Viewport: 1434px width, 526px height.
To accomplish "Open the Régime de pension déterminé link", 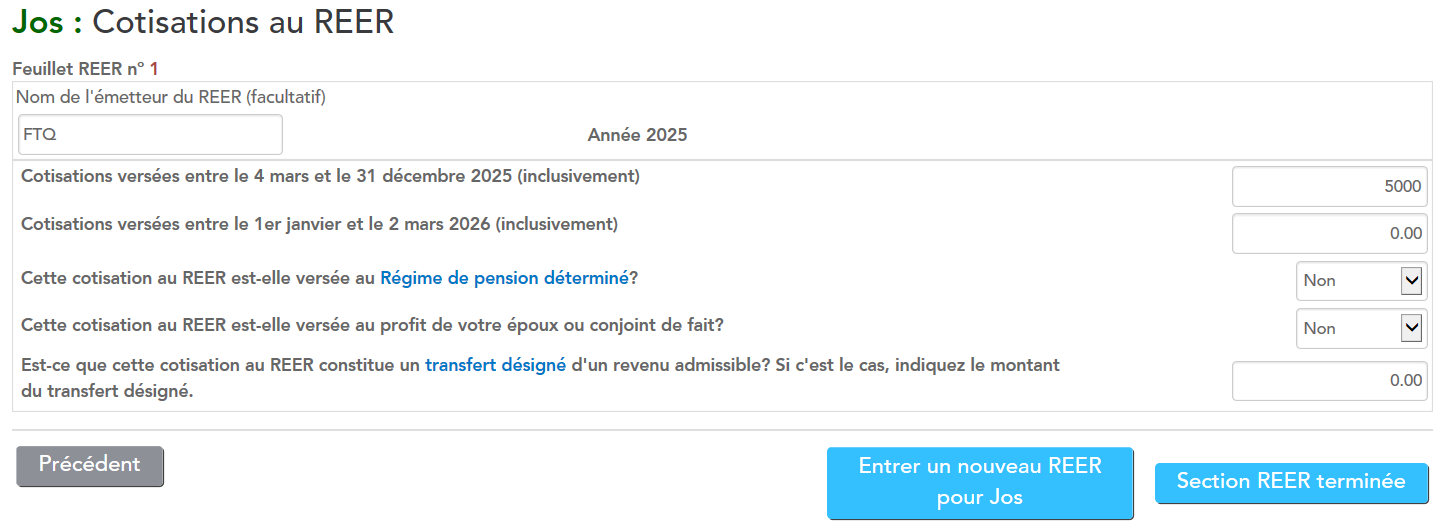I will pos(504,278).
